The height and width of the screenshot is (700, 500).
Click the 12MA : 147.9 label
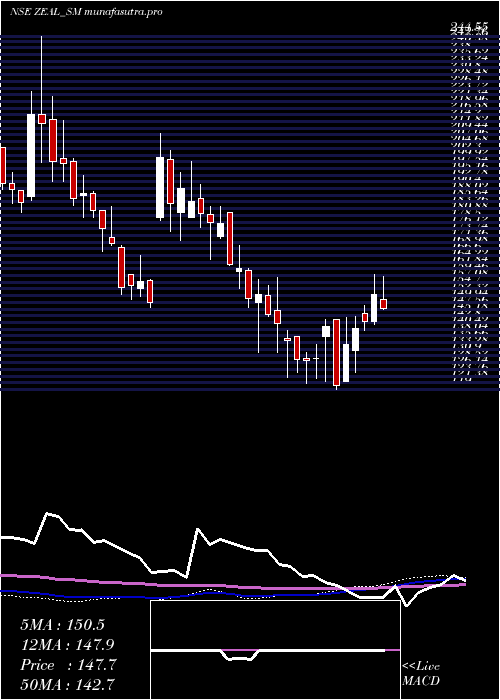coord(67,645)
